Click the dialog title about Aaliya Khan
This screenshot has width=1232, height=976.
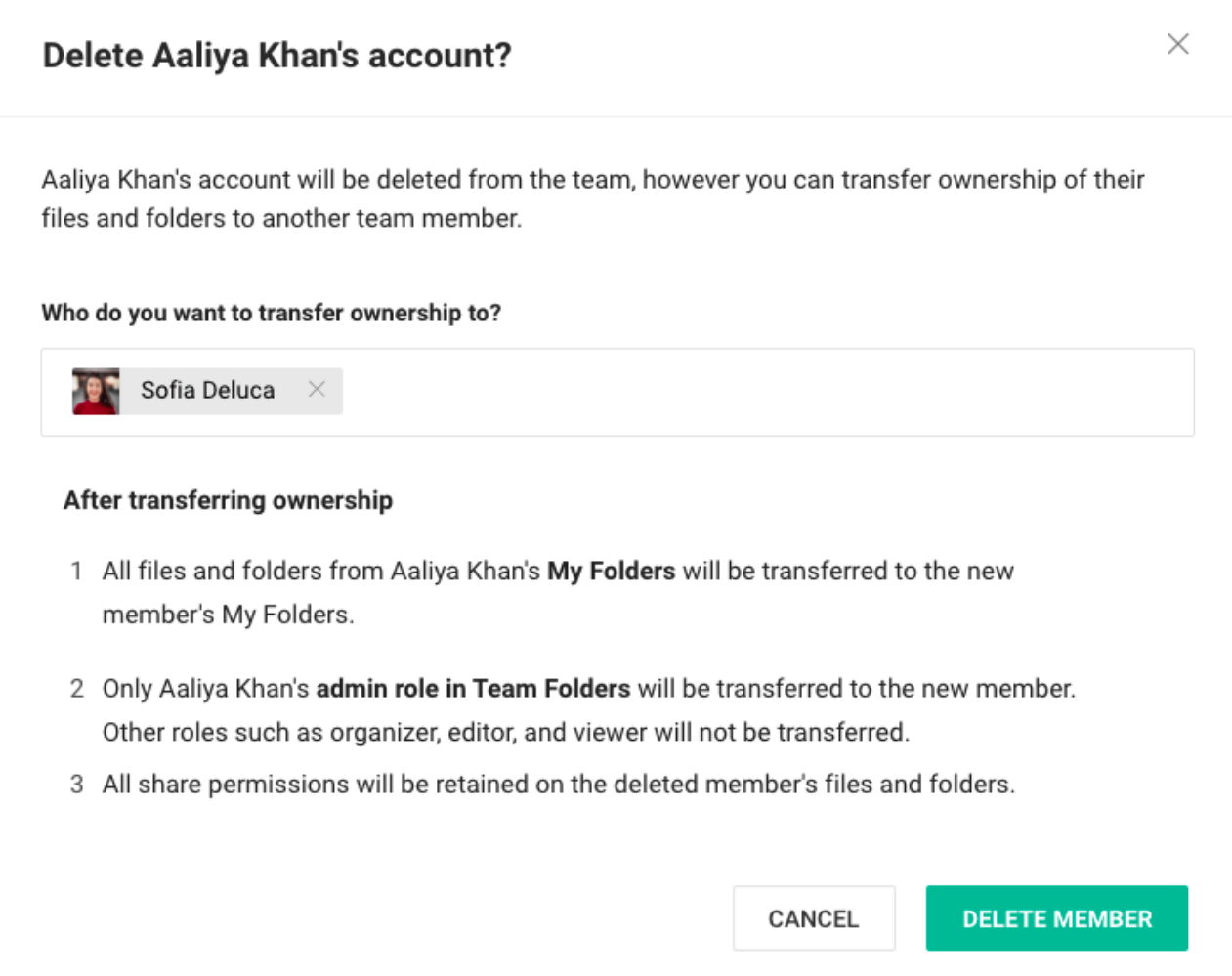click(277, 56)
